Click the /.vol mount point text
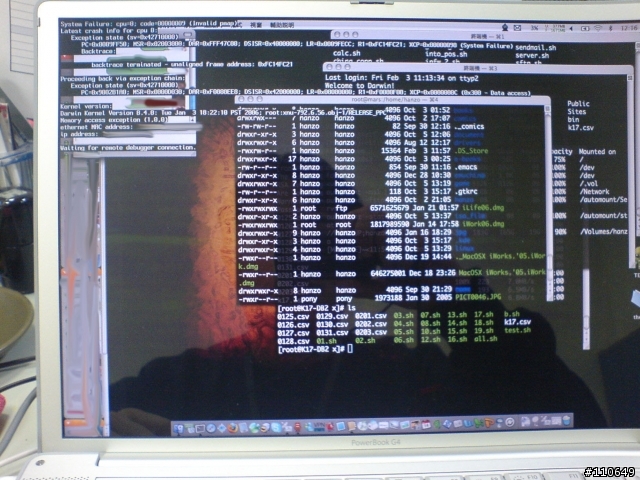This screenshot has height=480, width=640. 589,183
